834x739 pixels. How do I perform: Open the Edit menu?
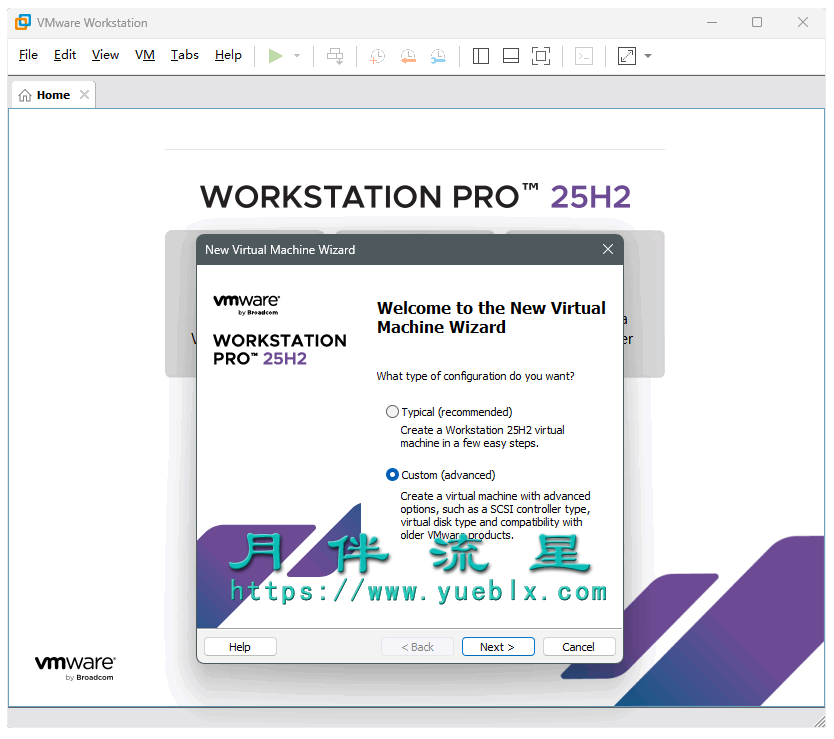[65, 55]
